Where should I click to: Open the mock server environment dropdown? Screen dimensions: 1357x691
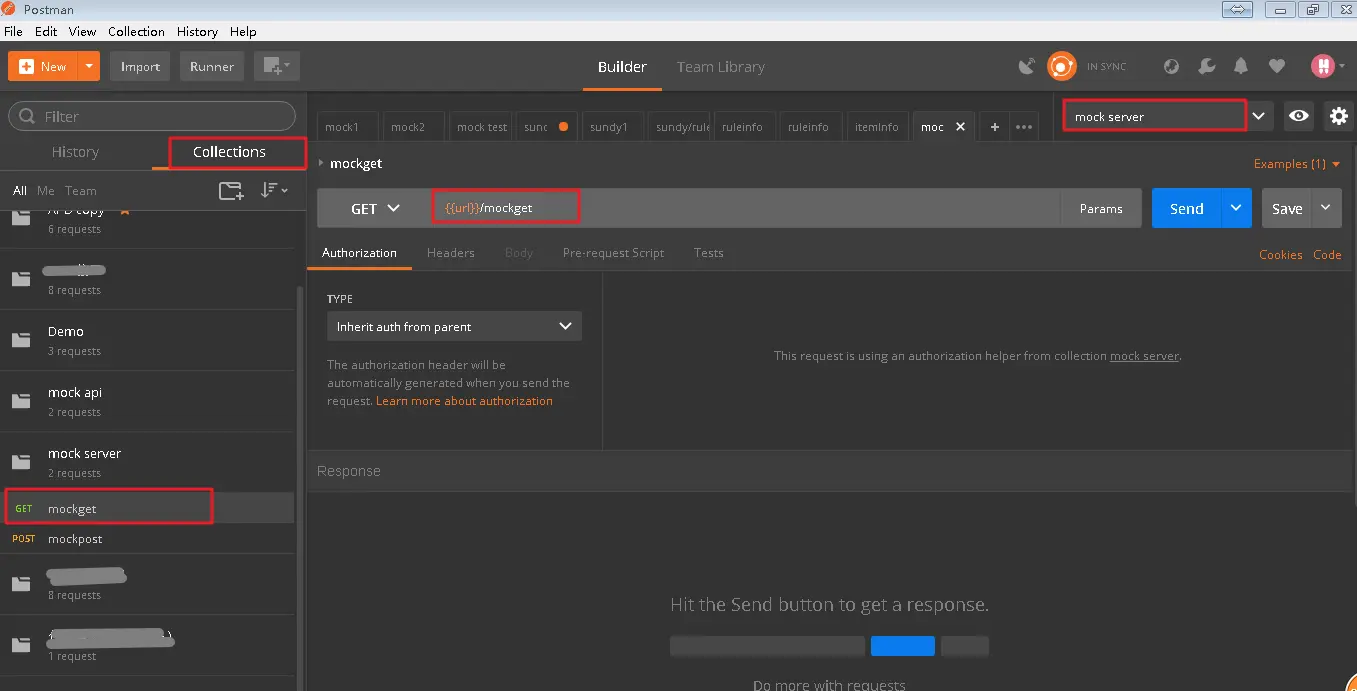tap(1167, 117)
